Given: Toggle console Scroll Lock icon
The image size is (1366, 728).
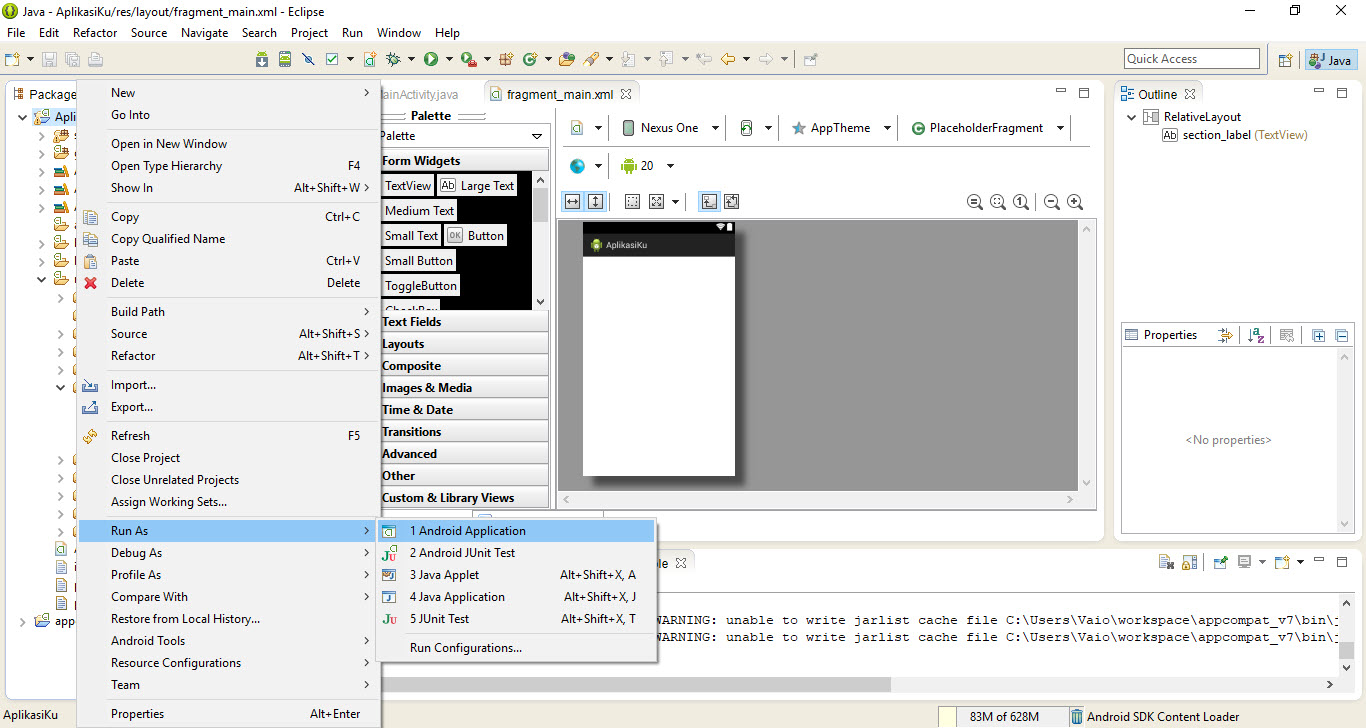Looking at the screenshot, I should click(1189, 562).
